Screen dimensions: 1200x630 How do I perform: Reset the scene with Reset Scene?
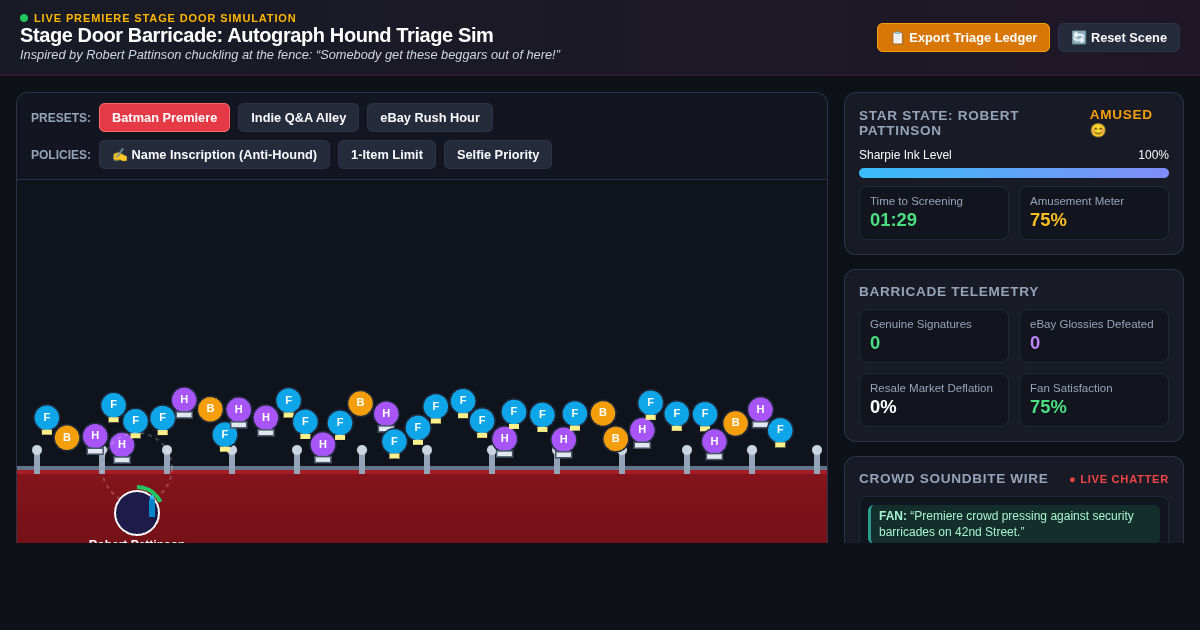click(1119, 37)
